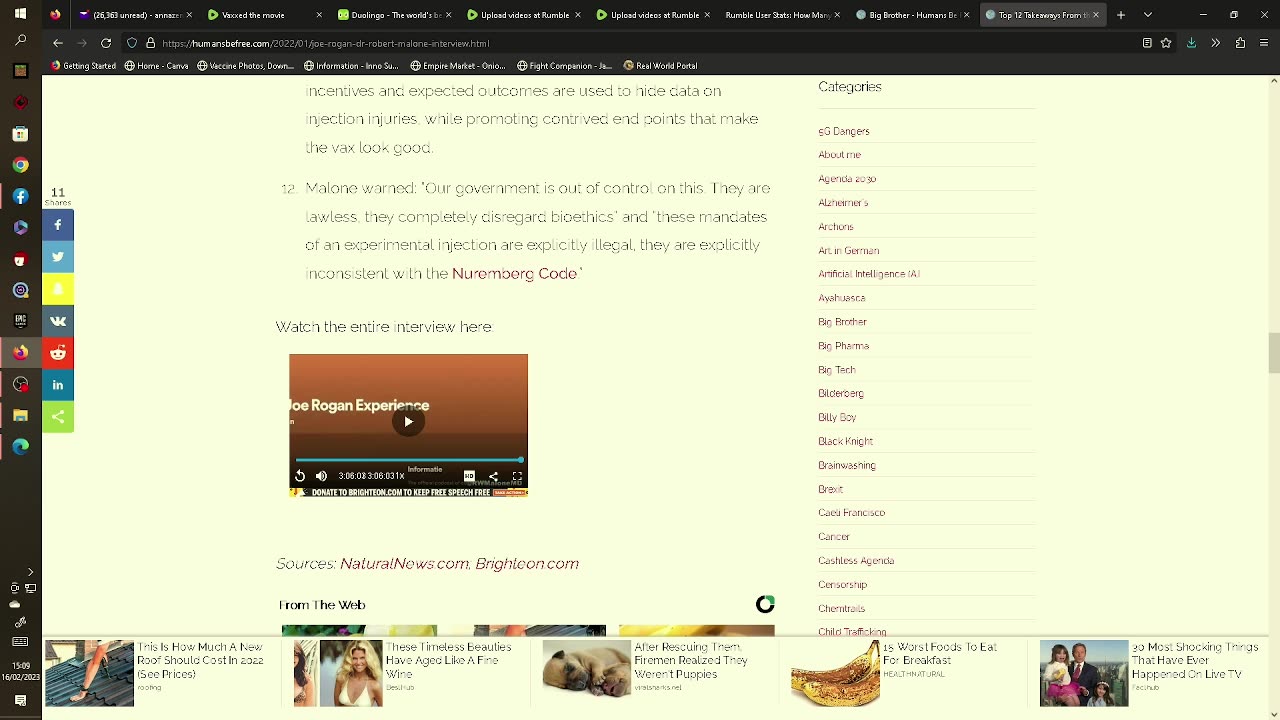
Task: Follow the Nuremberg Code link
Action: click(x=514, y=273)
